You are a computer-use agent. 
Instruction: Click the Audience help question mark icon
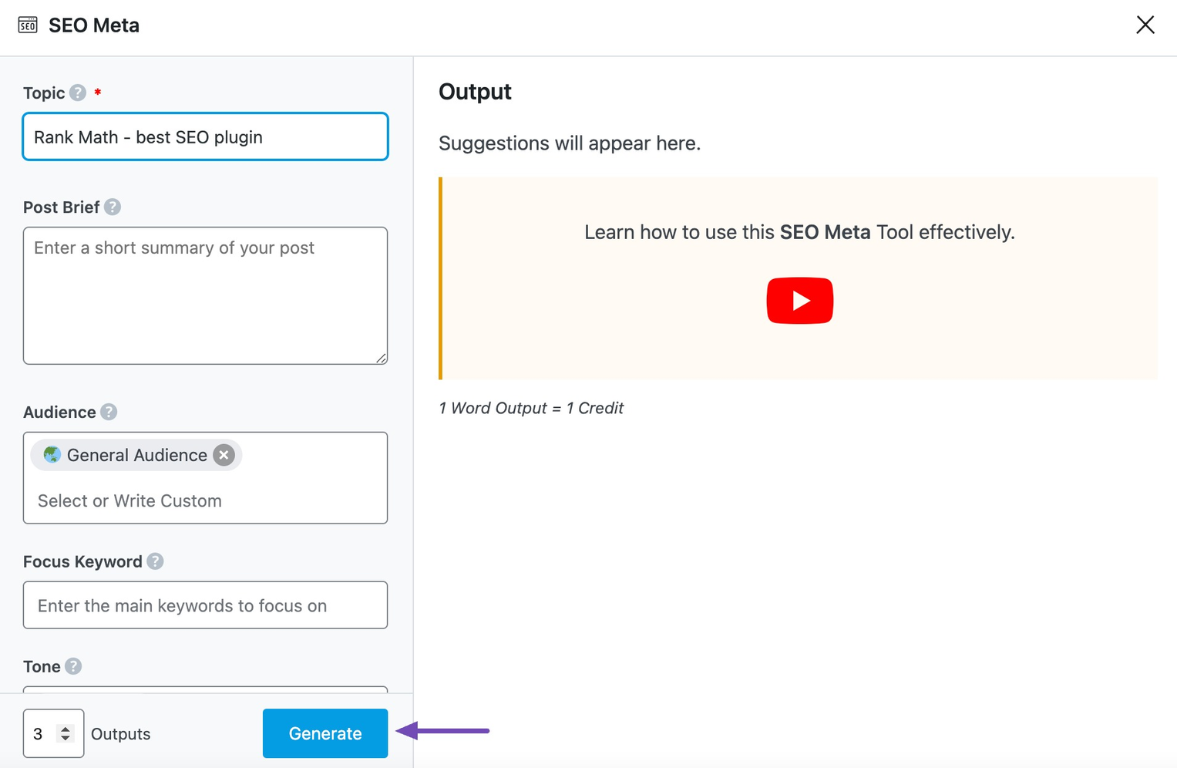109,412
